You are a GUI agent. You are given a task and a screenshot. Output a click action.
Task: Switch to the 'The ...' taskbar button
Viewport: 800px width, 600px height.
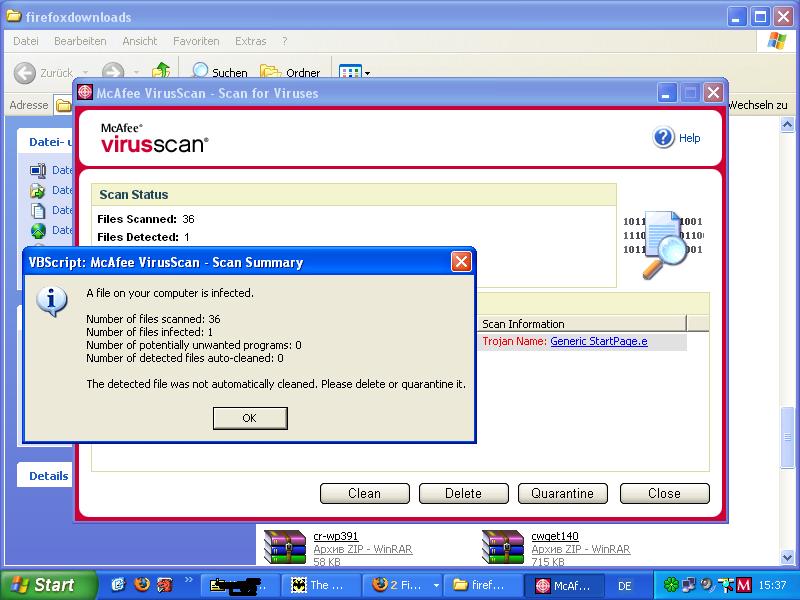(320, 585)
